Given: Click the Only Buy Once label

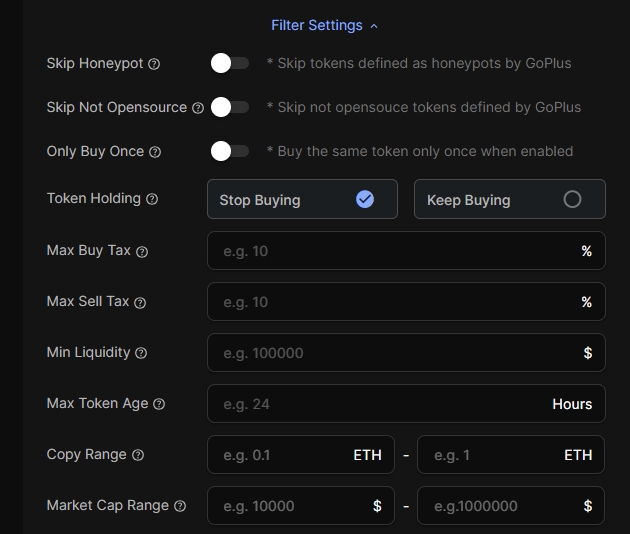Looking at the screenshot, I should (95, 151).
